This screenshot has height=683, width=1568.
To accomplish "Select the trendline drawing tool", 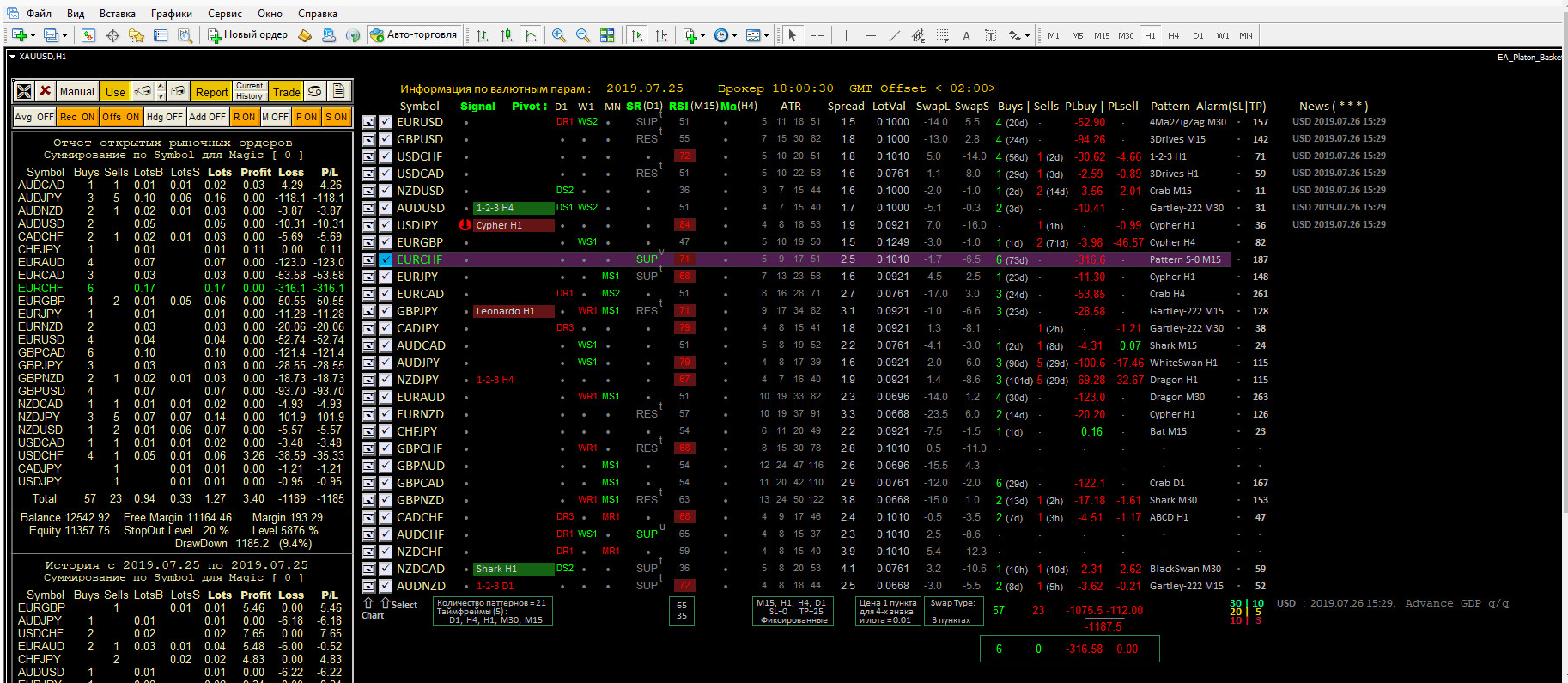I will pyautogui.click(x=894, y=35).
